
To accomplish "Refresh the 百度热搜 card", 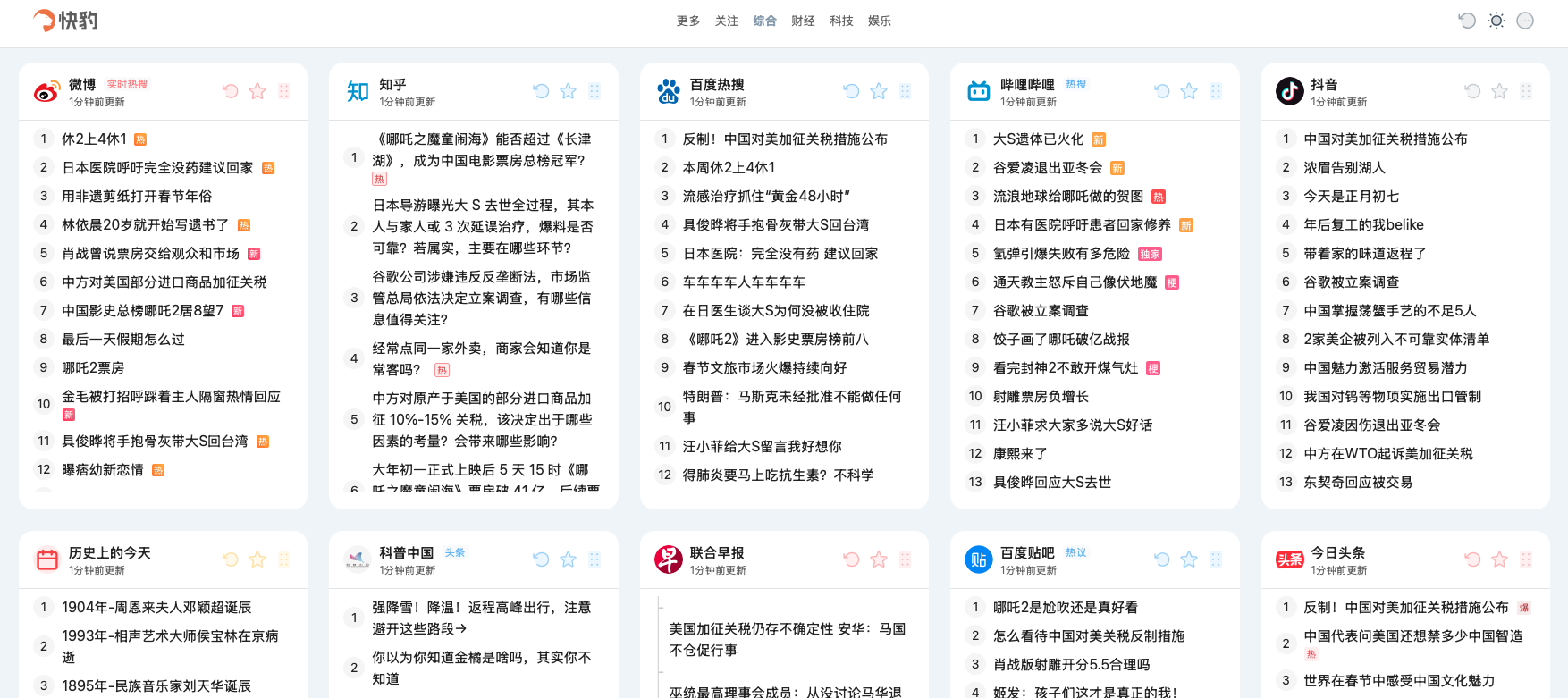I will [851, 91].
